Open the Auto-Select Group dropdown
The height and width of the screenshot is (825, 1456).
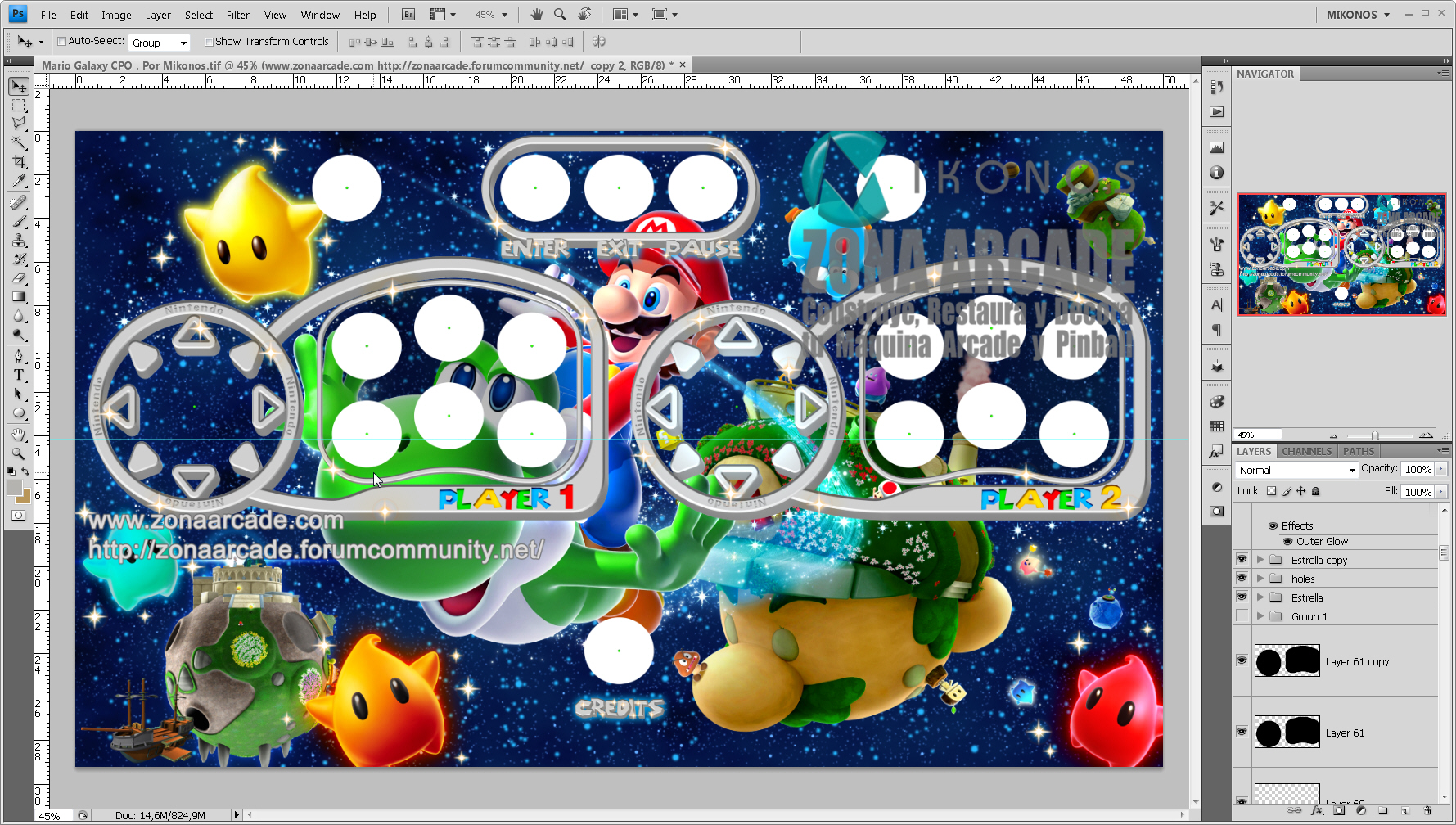(160, 43)
